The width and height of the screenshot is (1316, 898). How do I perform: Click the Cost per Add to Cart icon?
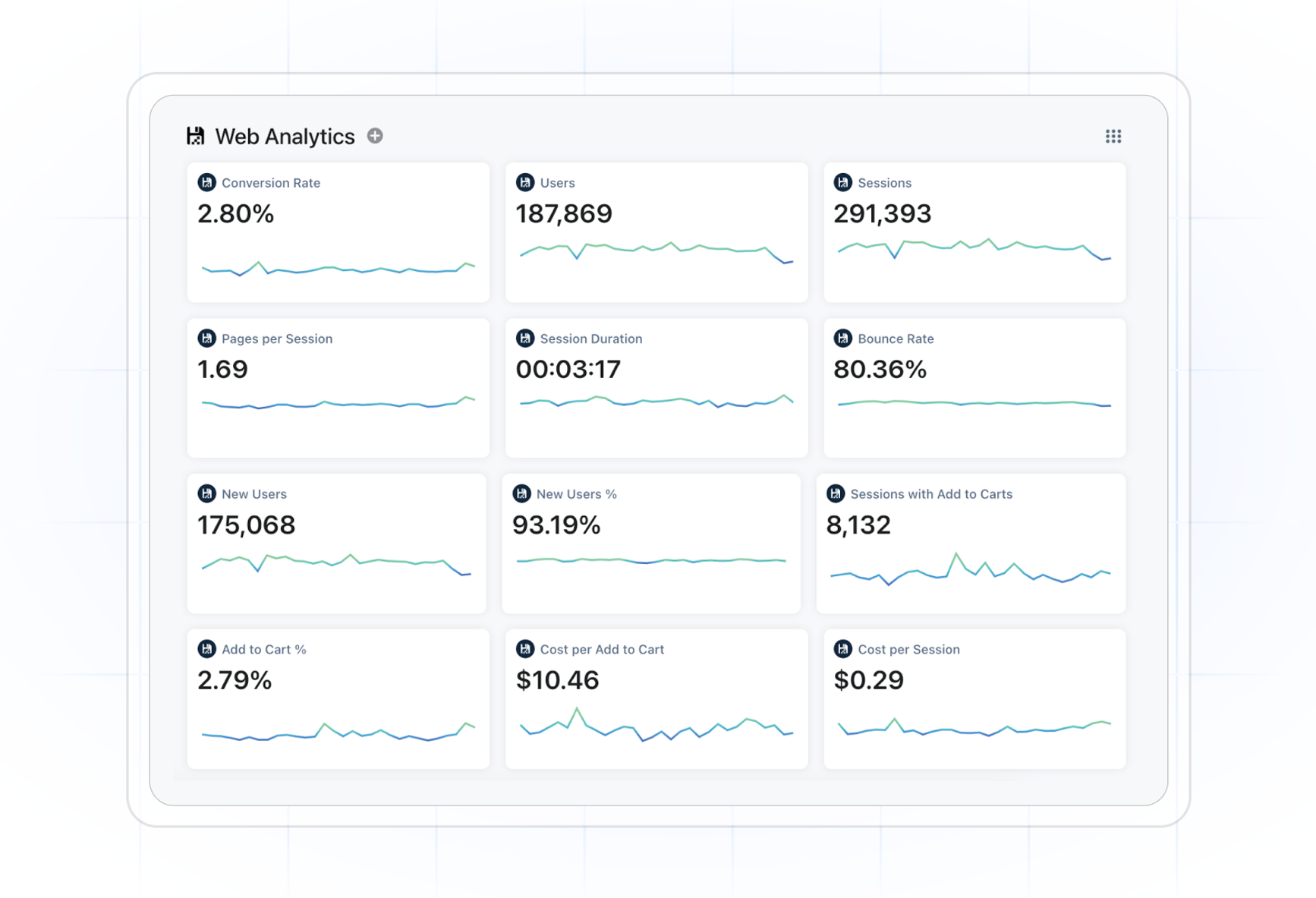(524, 649)
